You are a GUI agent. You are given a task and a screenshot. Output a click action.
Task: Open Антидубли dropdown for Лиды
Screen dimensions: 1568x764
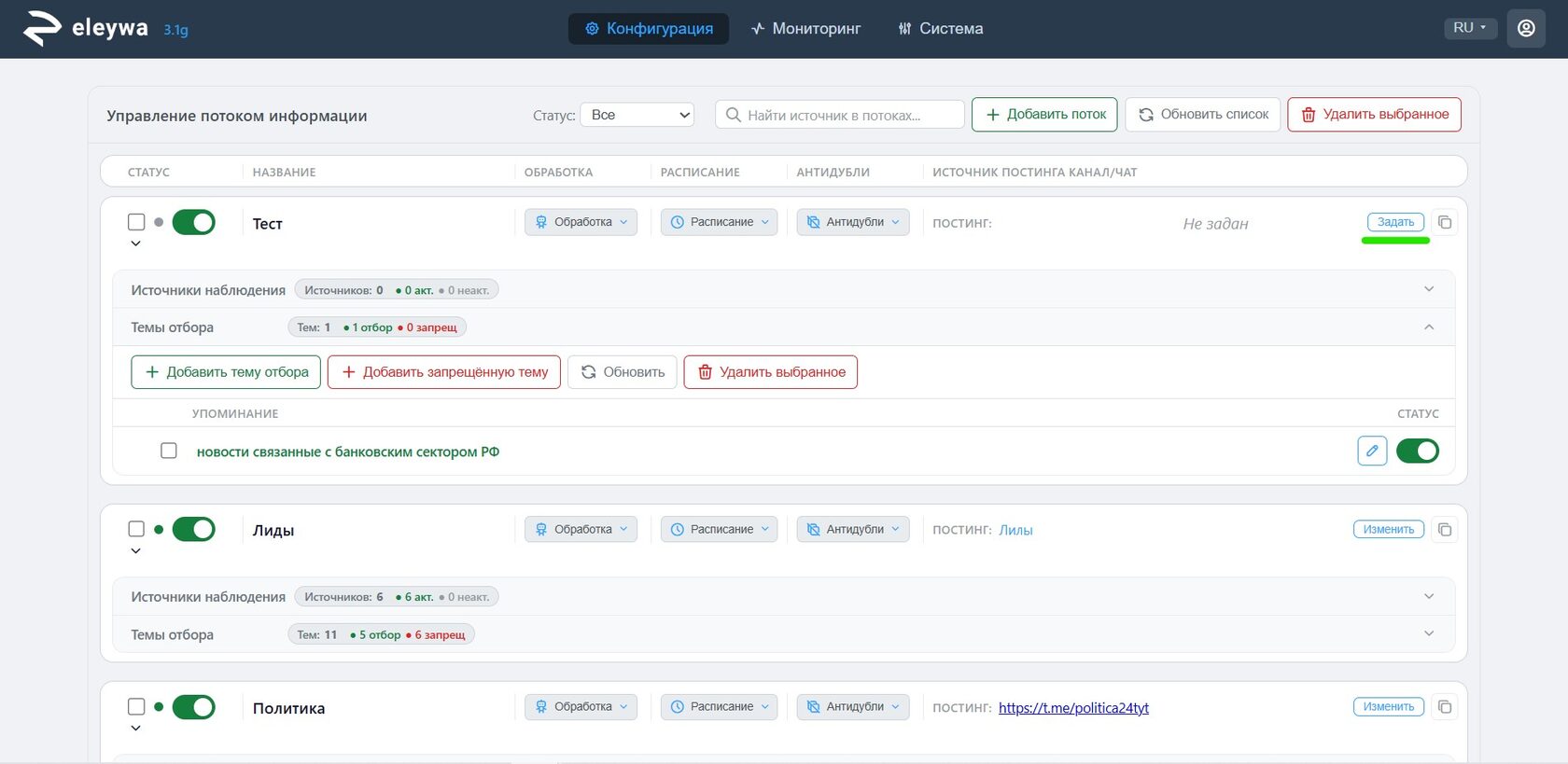[853, 529]
